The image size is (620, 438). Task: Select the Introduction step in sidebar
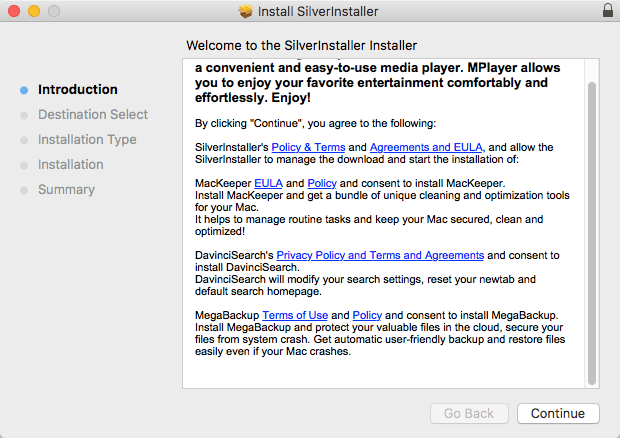tap(77, 89)
